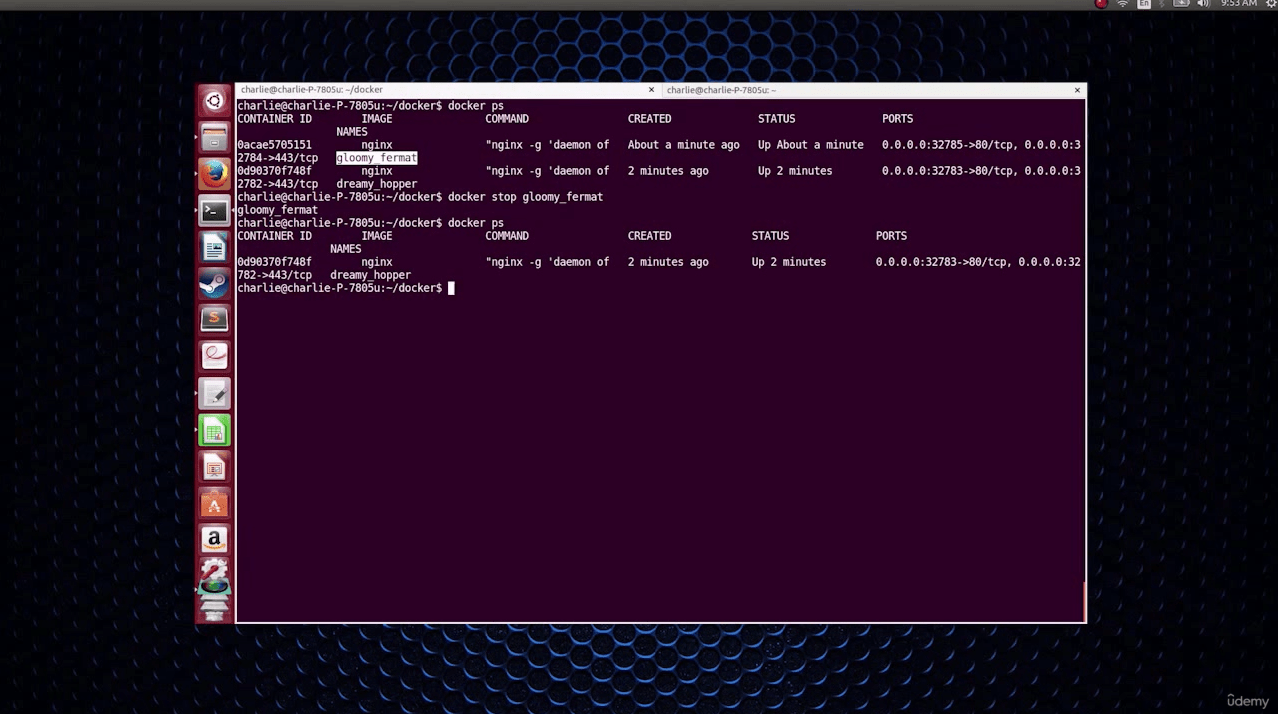Viewport: 1278px width, 714px height.
Task: Click the blinking cursor at last prompt
Action: tap(451, 288)
